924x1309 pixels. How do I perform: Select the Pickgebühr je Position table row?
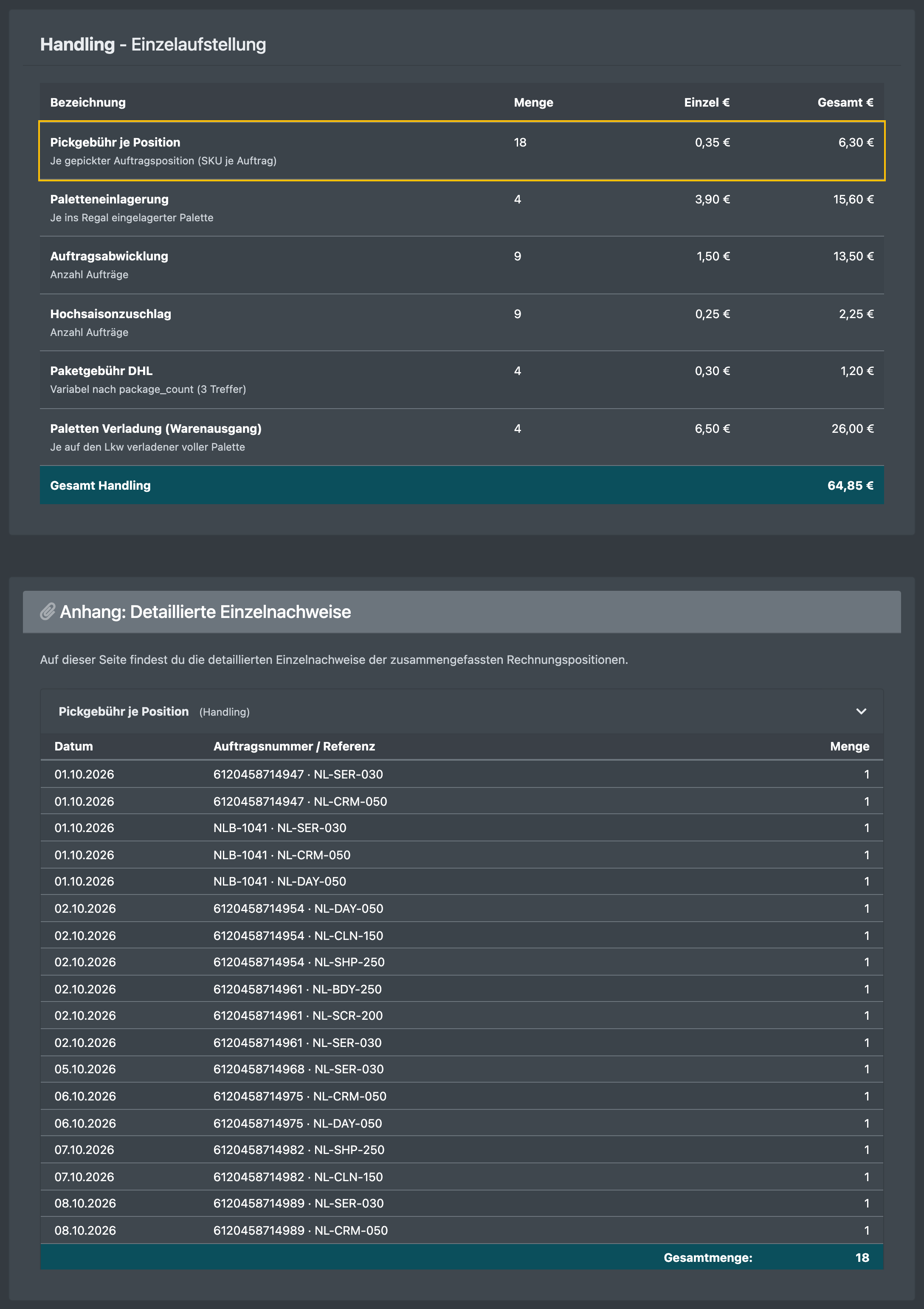(462, 151)
